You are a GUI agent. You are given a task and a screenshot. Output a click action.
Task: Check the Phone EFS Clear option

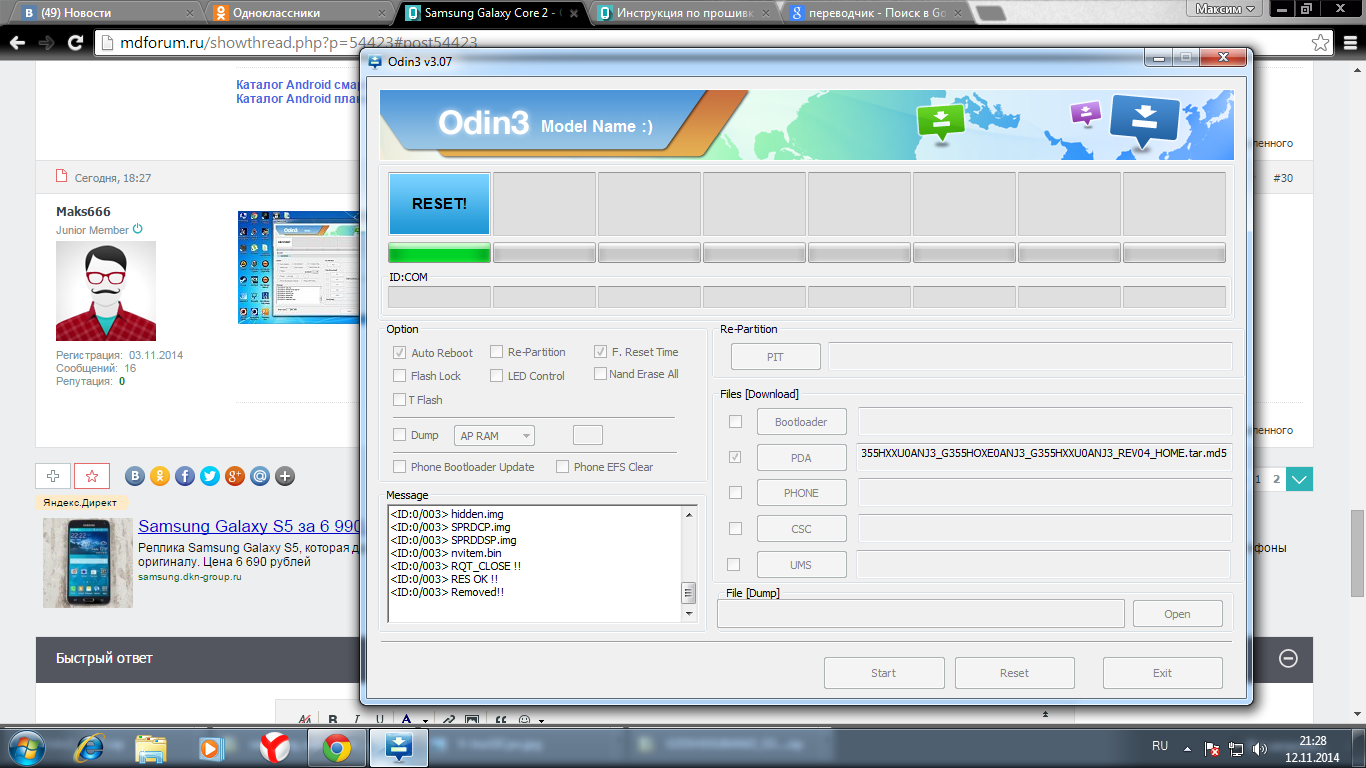[x=563, y=467]
